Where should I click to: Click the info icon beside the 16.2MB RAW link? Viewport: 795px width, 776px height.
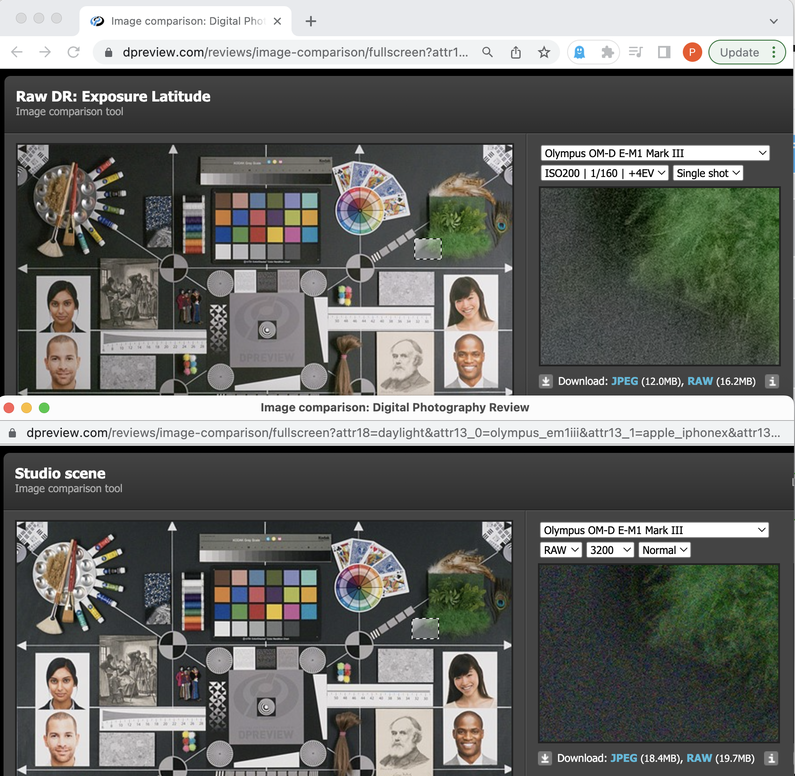coord(772,381)
